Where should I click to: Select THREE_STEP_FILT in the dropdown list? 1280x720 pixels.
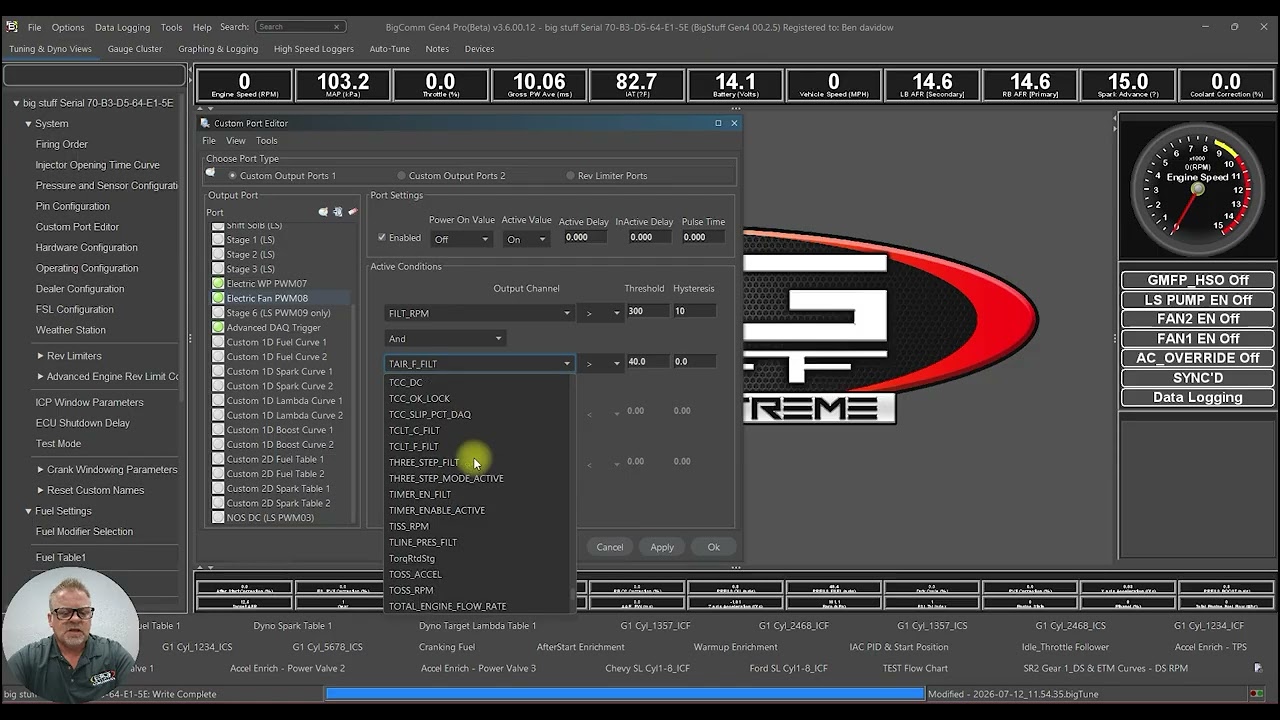(424, 462)
